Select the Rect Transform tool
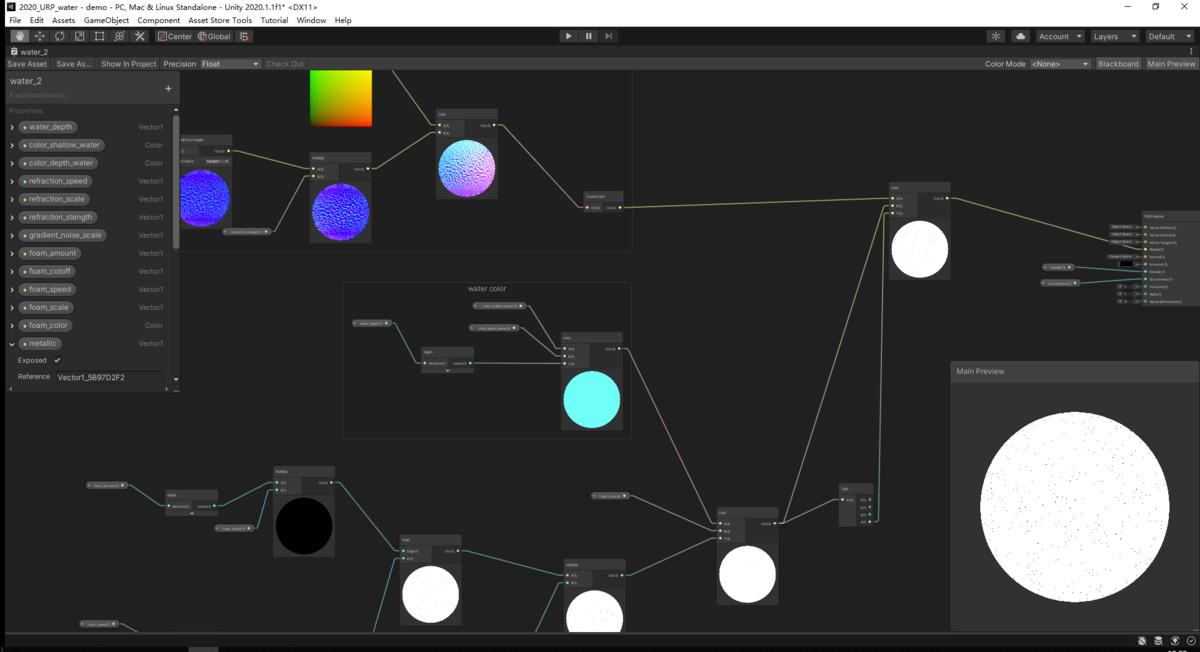This screenshot has width=1200, height=652. point(100,36)
